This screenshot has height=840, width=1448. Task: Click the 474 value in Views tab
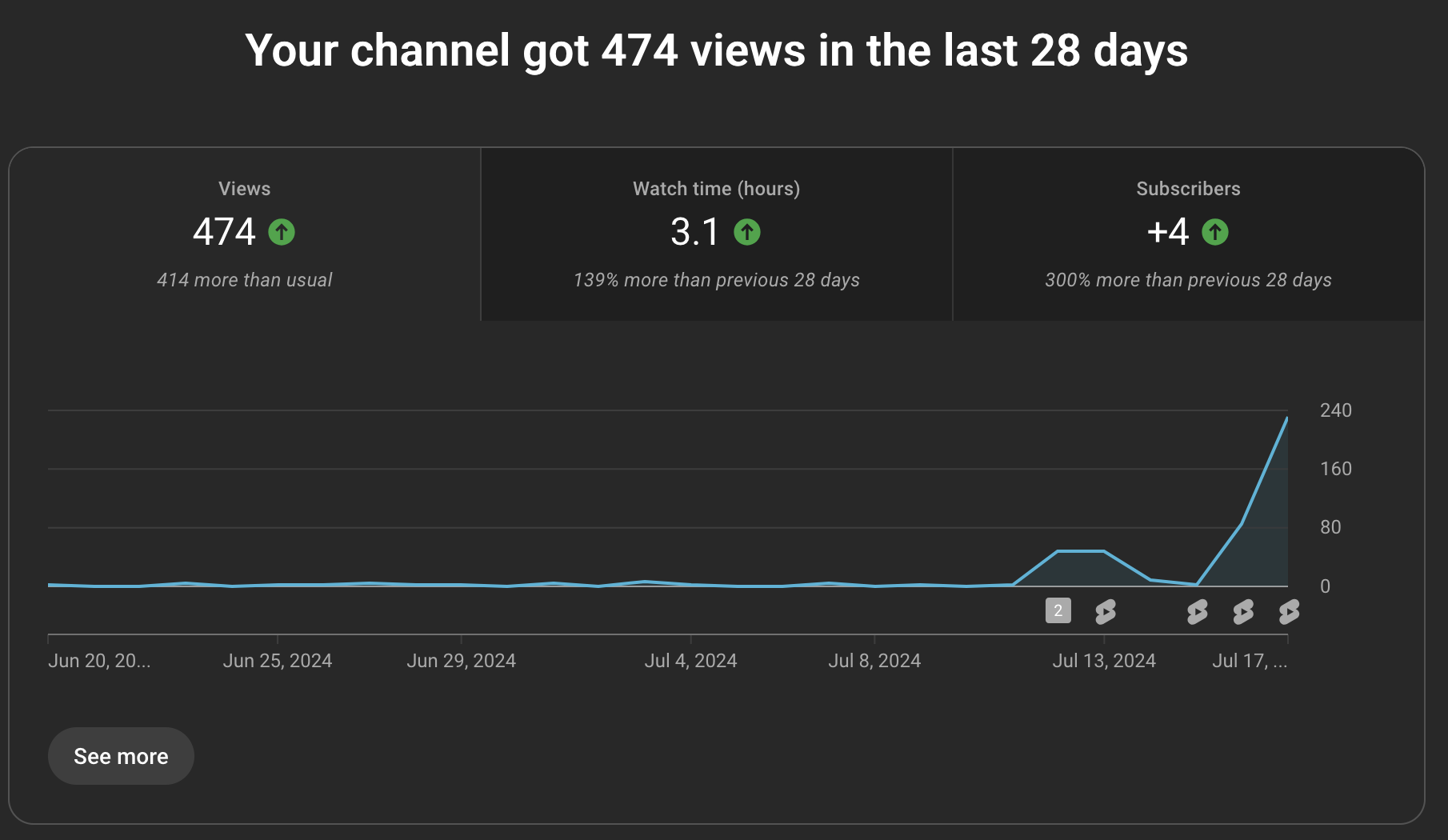point(224,232)
